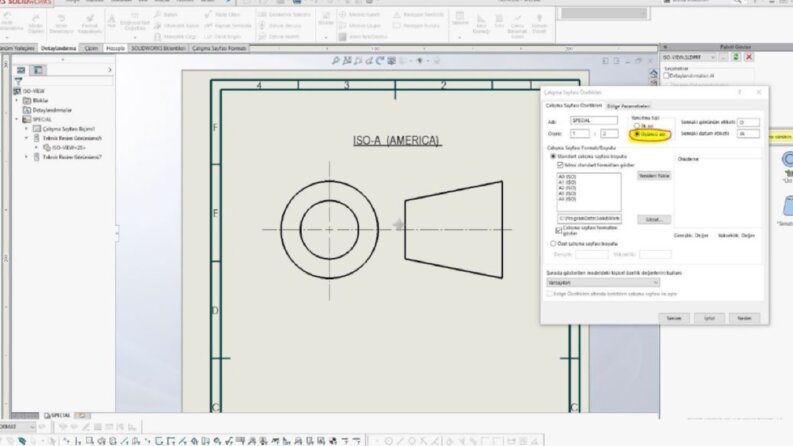This screenshot has height=446, width=793.
Task: Click the Zoom to Fit magnifier icon
Action: [x=335, y=61]
